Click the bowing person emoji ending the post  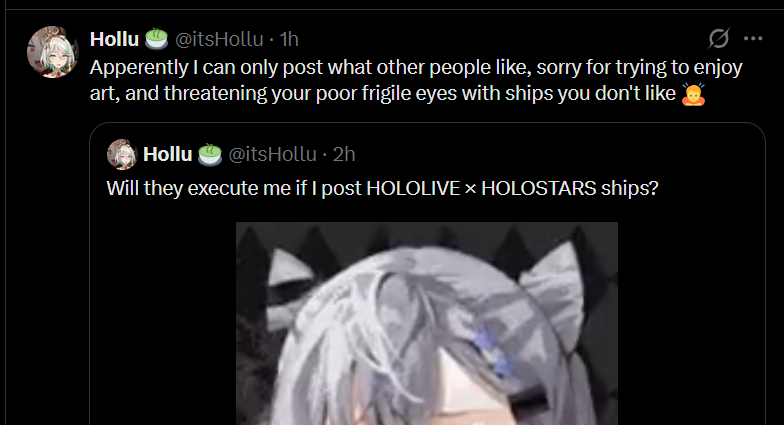[694, 94]
